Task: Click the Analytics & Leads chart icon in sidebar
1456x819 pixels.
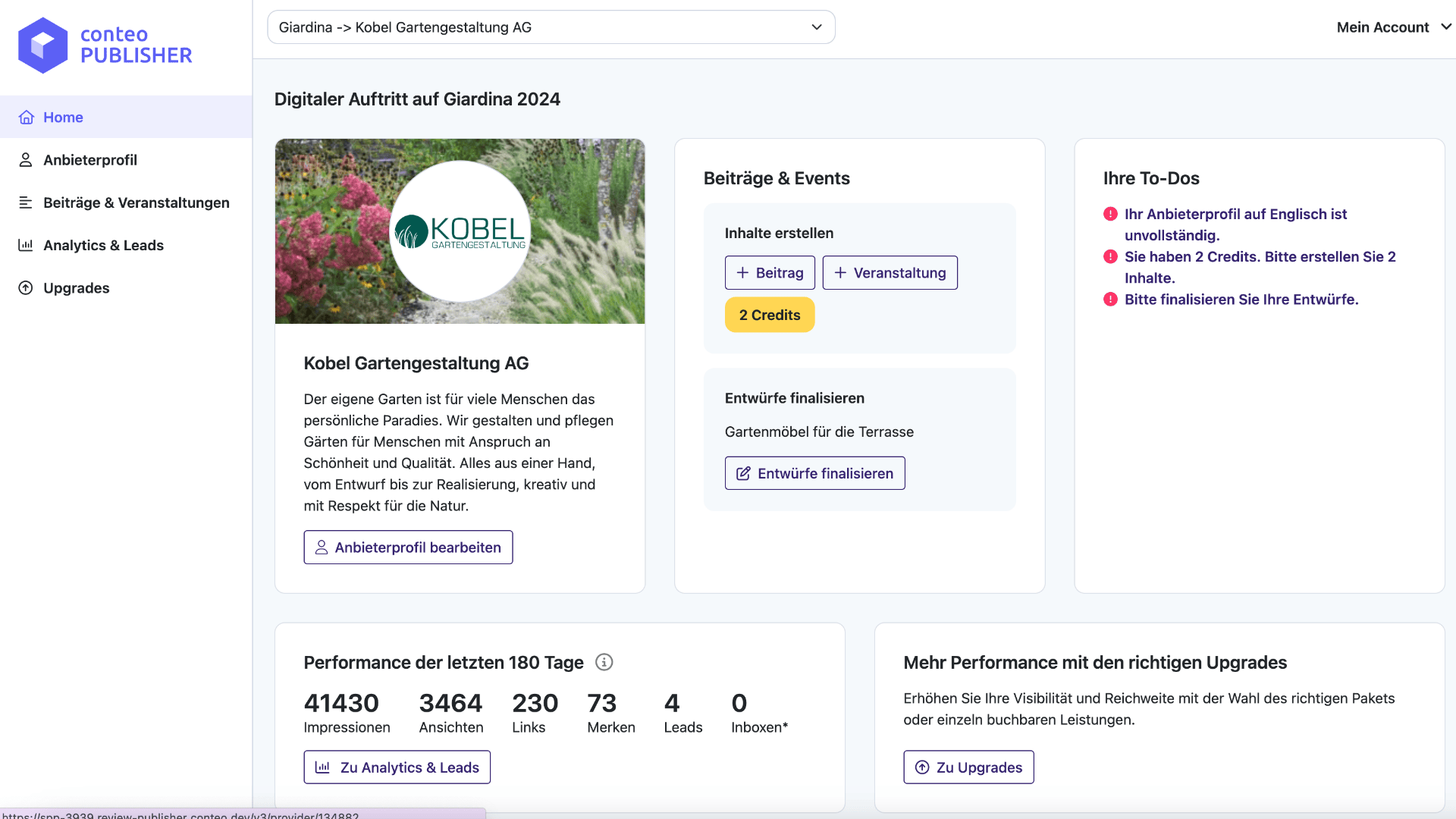Action: (26, 245)
